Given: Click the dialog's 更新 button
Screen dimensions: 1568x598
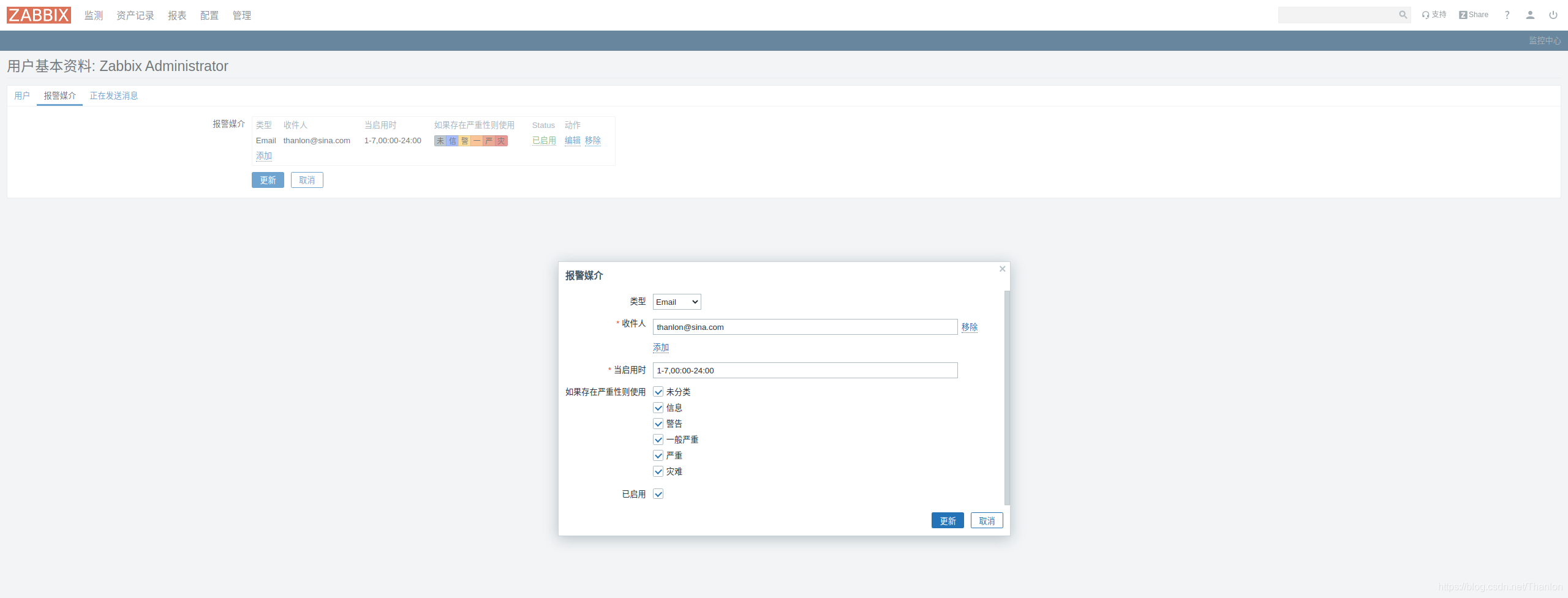Looking at the screenshot, I should (x=948, y=520).
